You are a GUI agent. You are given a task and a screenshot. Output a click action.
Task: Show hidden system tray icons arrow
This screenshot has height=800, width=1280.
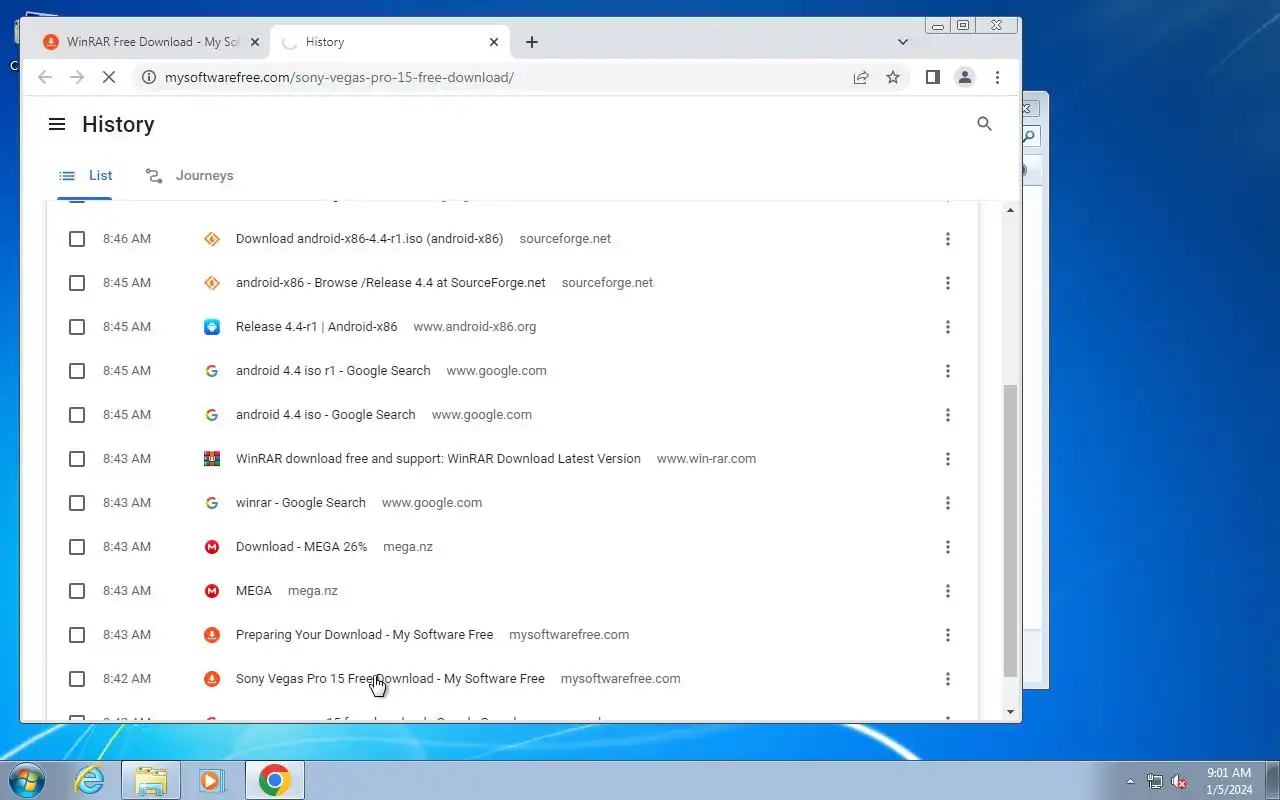pos(1130,781)
